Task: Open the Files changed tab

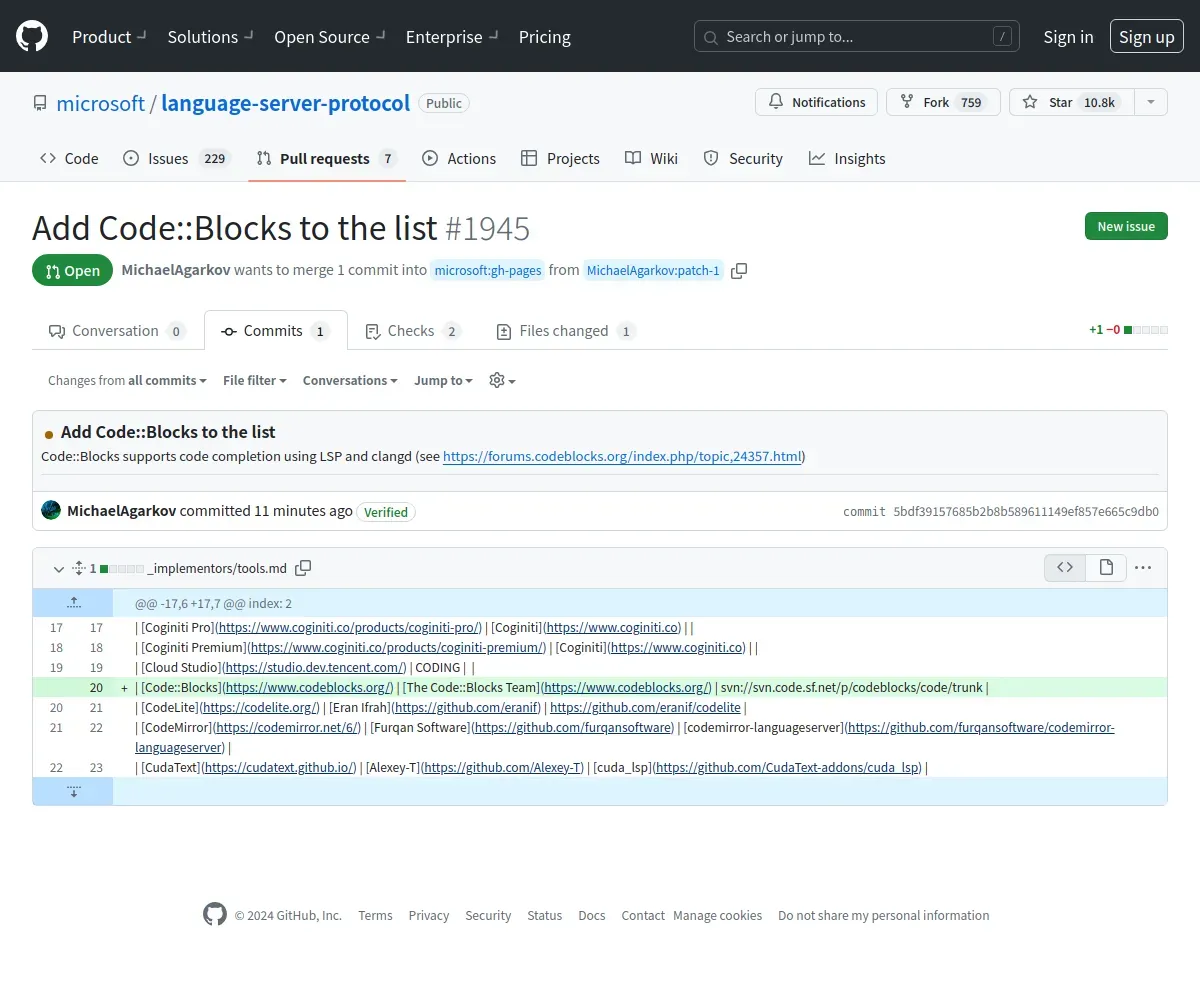Action: tap(566, 330)
